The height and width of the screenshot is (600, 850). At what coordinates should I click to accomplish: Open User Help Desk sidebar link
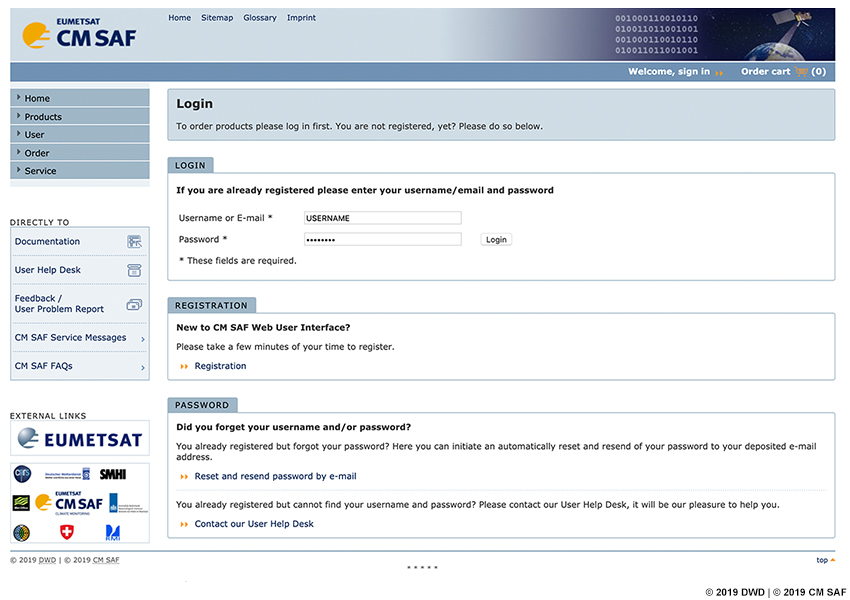coord(48,270)
